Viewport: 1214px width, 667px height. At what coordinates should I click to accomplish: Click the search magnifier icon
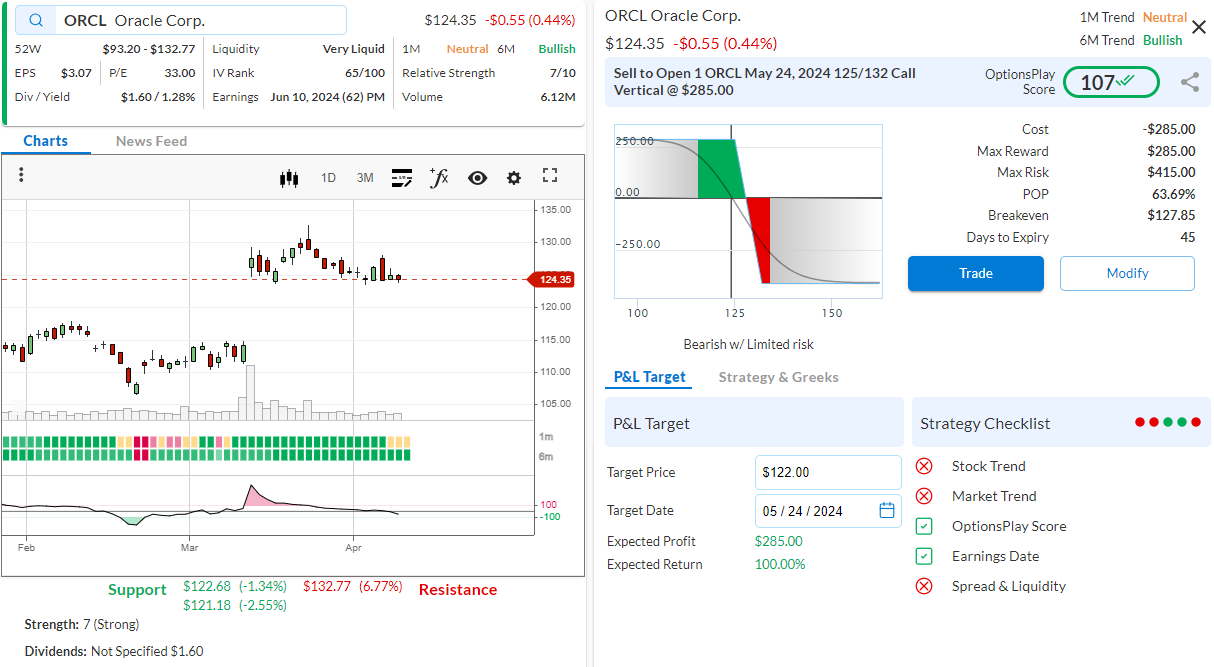coord(36,20)
